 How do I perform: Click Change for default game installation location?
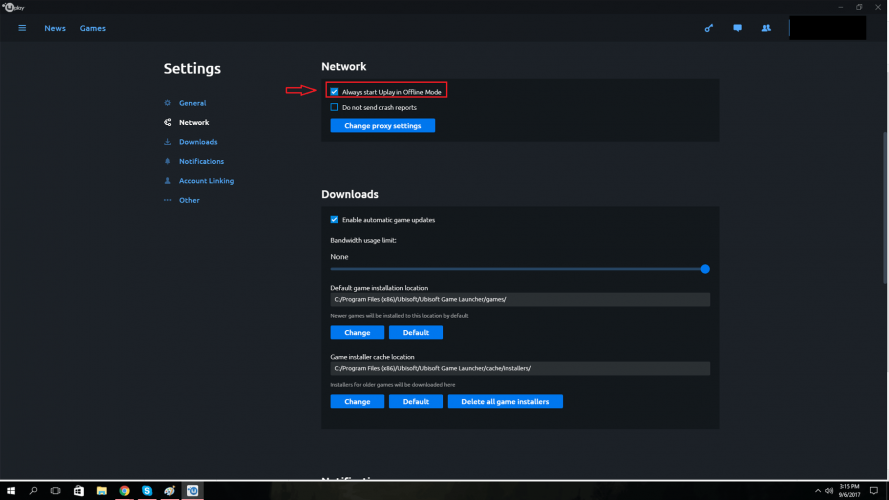[357, 332]
